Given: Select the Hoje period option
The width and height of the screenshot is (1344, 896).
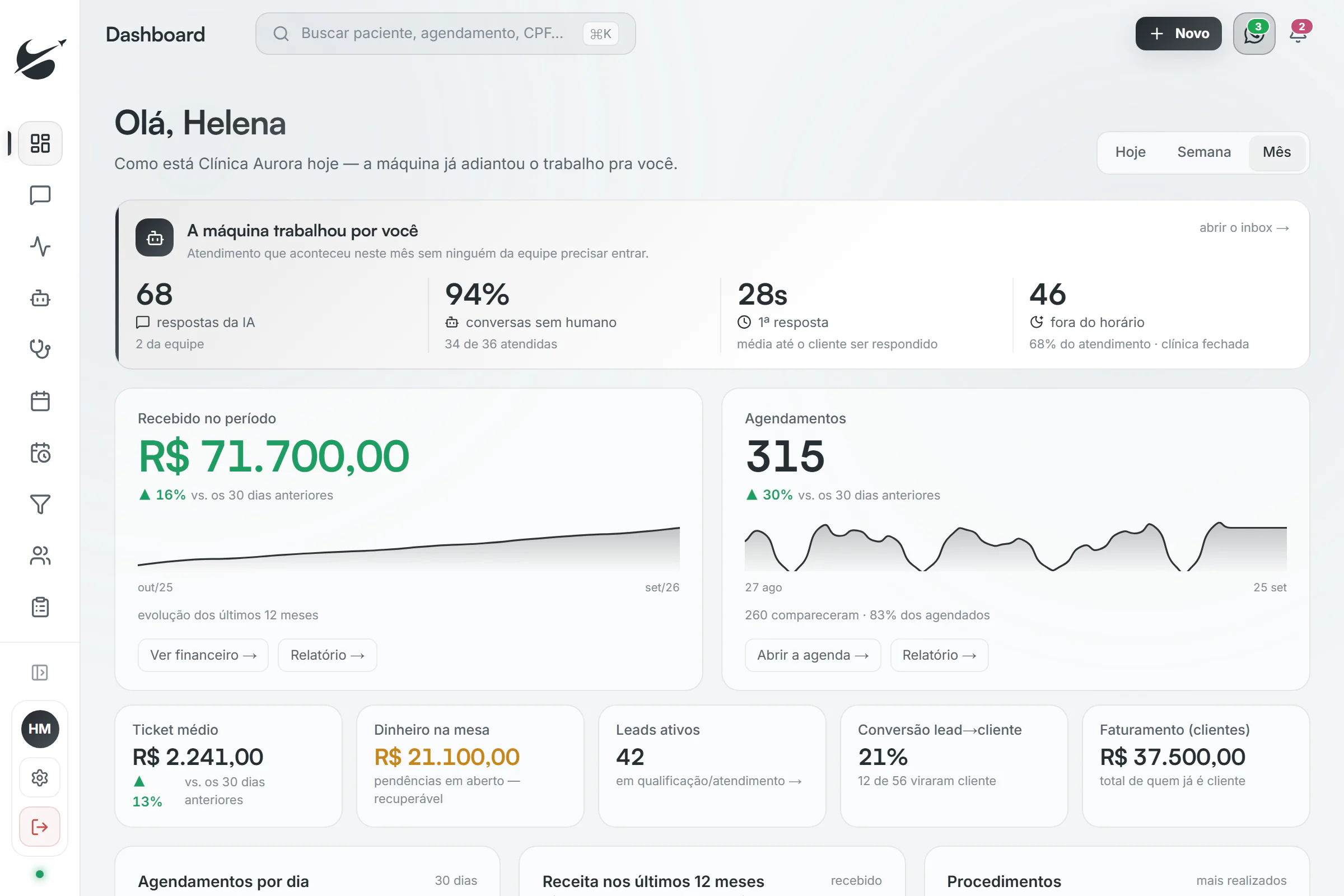Looking at the screenshot, I should pyautogui.click(x=1130, y=152).
